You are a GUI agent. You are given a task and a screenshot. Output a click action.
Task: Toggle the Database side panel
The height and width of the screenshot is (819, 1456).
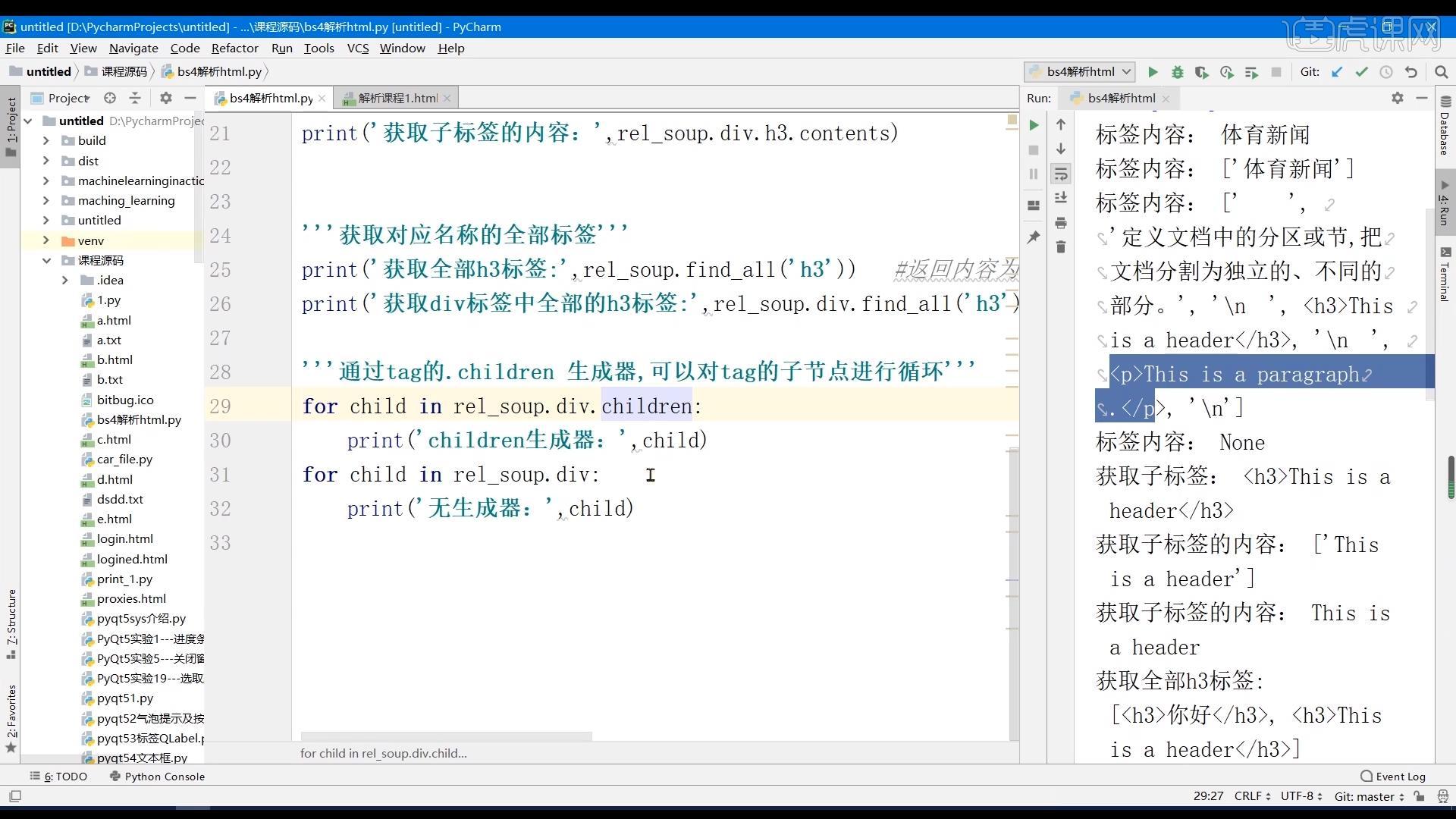[x=1445, y=125]
